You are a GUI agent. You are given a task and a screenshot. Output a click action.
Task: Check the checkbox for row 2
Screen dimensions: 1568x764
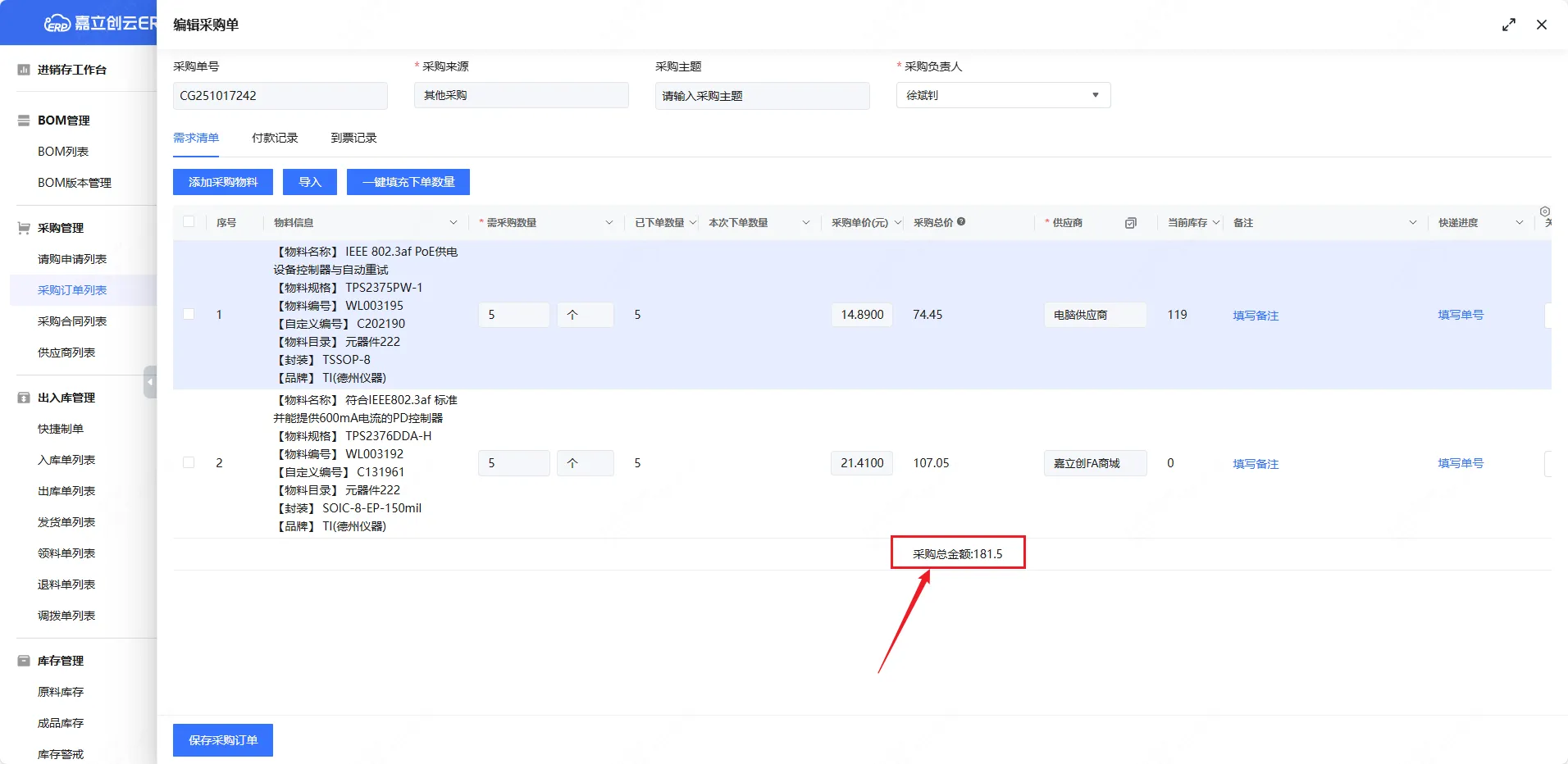189,462
